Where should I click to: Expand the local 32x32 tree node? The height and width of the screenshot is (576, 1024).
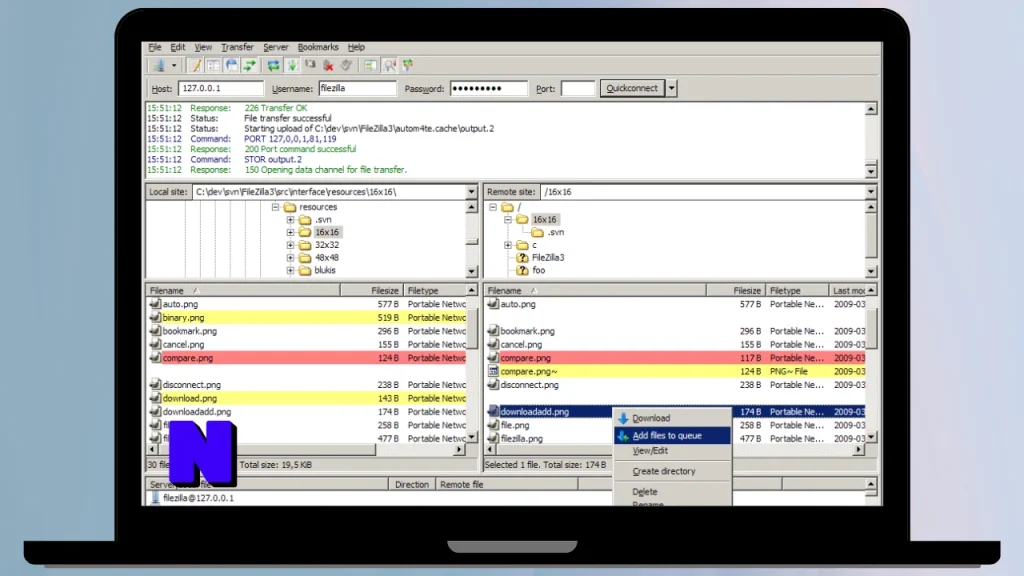coord(290,245)
